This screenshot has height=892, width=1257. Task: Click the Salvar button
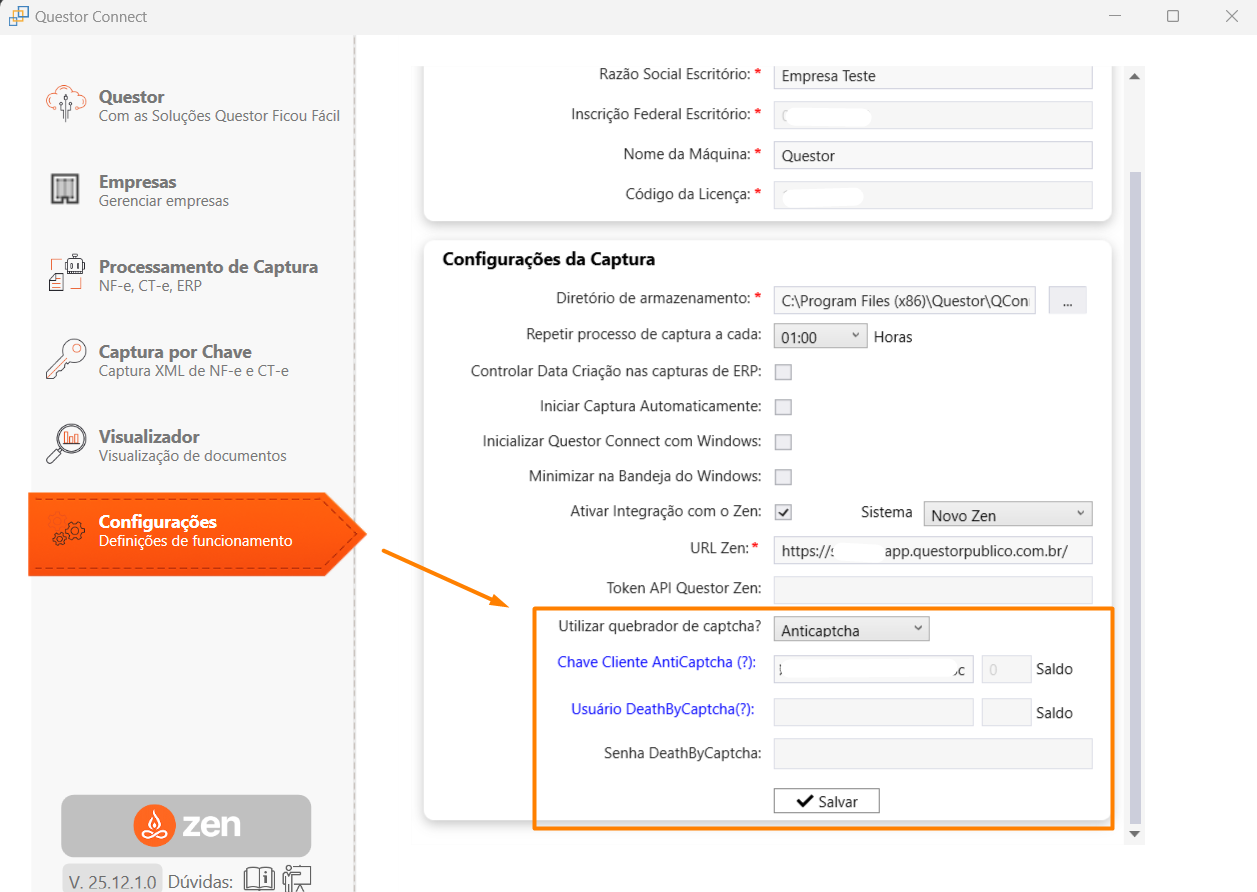coord(826,801)
